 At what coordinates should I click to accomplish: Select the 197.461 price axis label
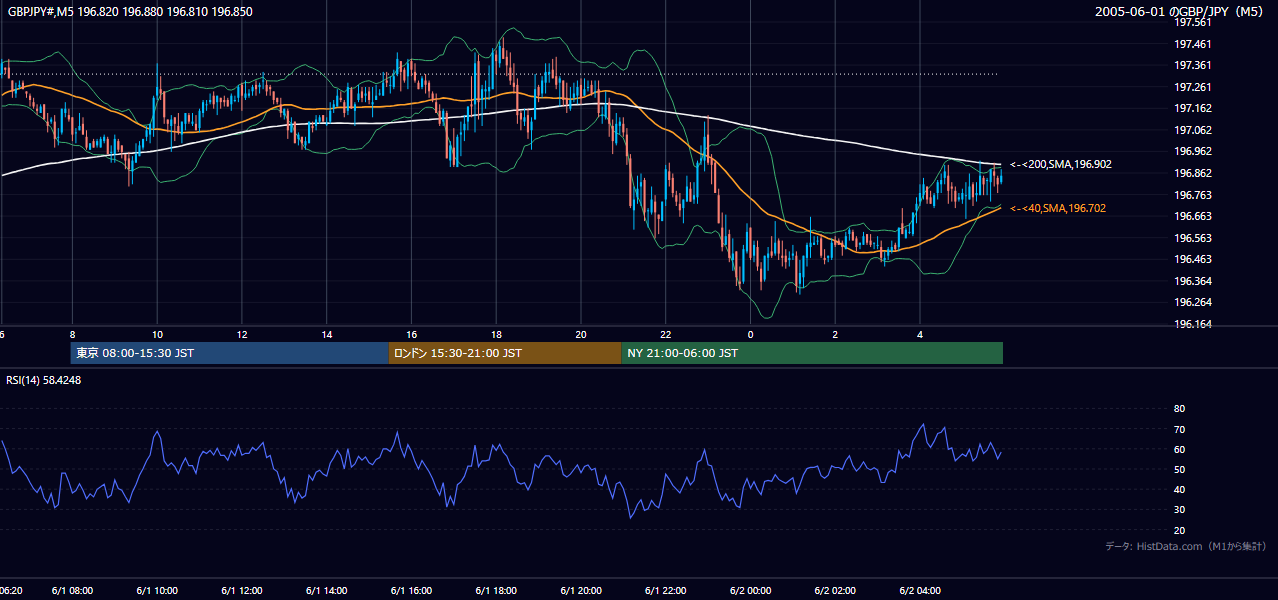click(1192, 44)
